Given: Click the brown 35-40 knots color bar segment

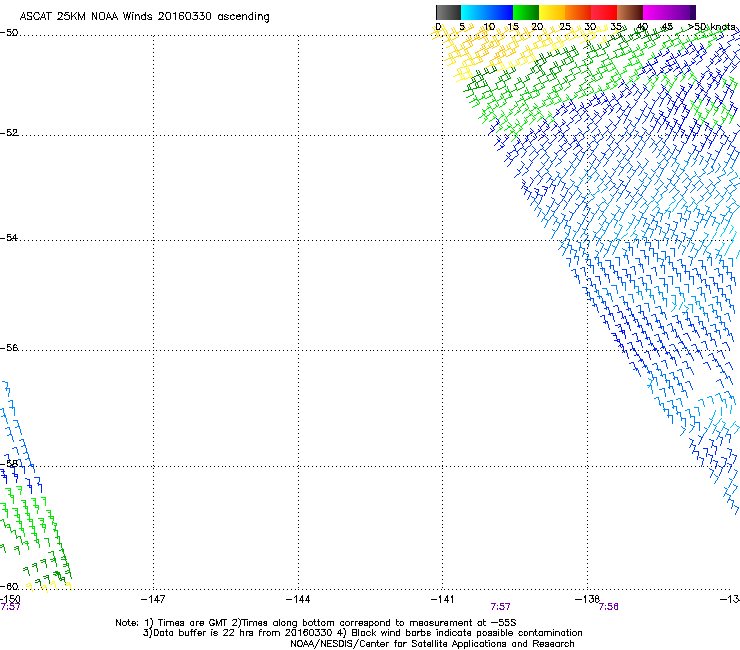Looking at the screenshot, I should click(x=630, y=12).
